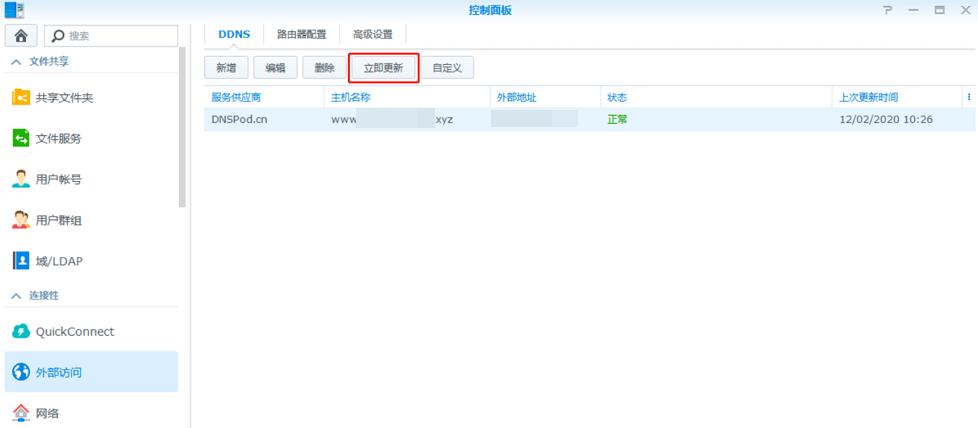Screen dimensions: 978x428
Task: Click the search magnifier icon
Action: (58, 36)
